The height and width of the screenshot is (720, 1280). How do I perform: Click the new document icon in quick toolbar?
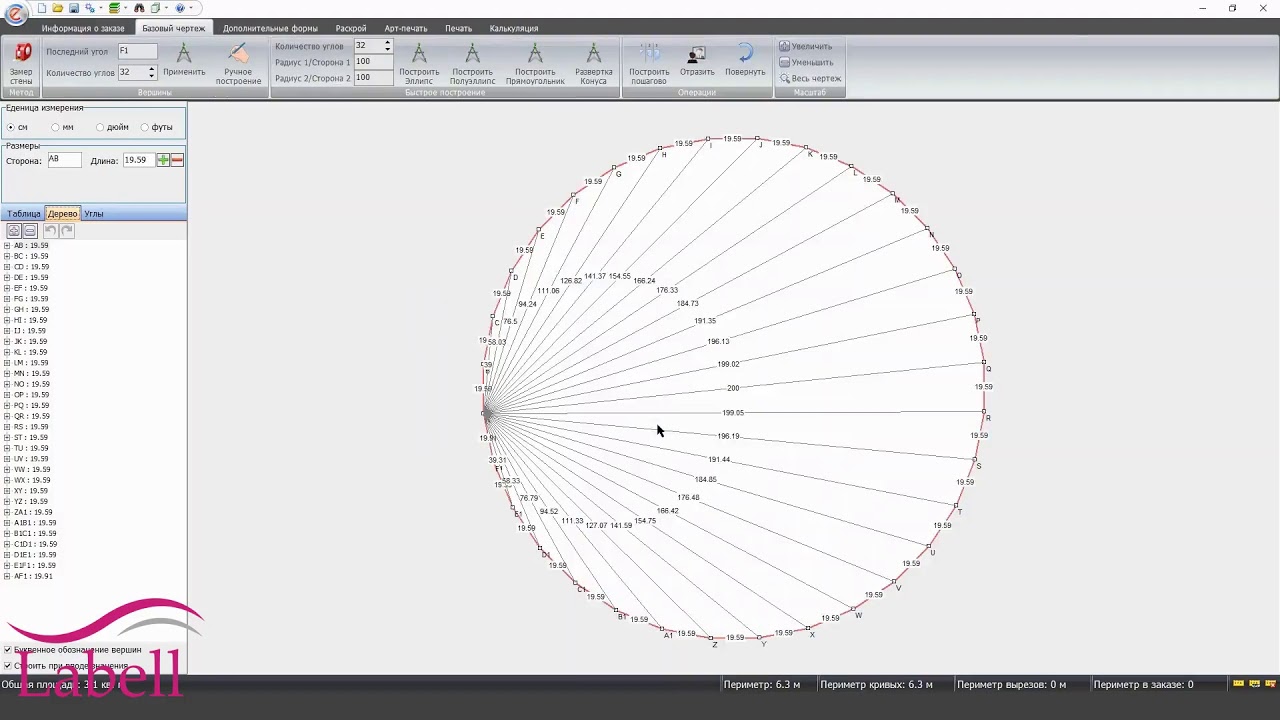[x=42, y=8]
